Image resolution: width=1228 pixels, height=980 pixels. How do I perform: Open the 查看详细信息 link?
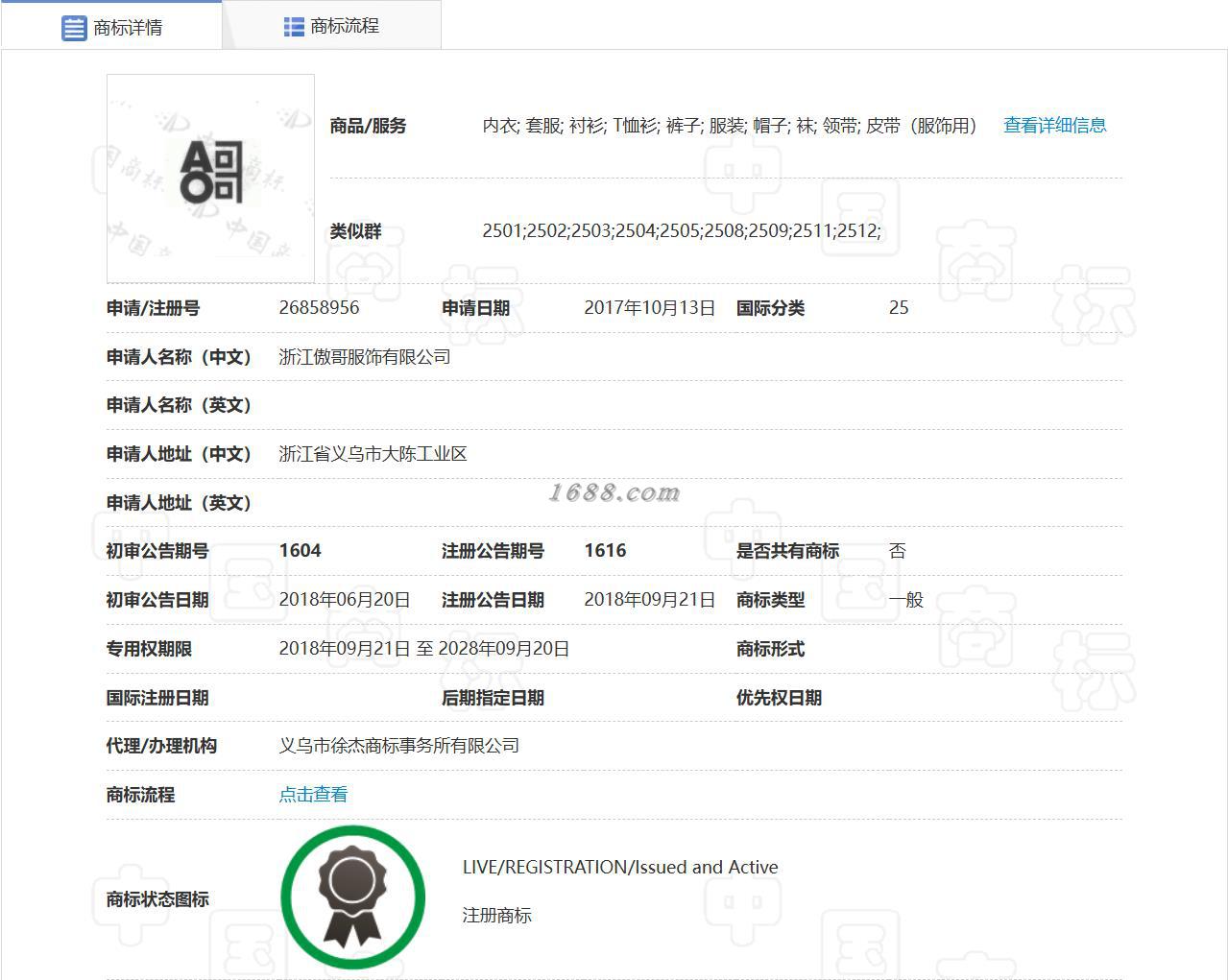pos(1054,125)
